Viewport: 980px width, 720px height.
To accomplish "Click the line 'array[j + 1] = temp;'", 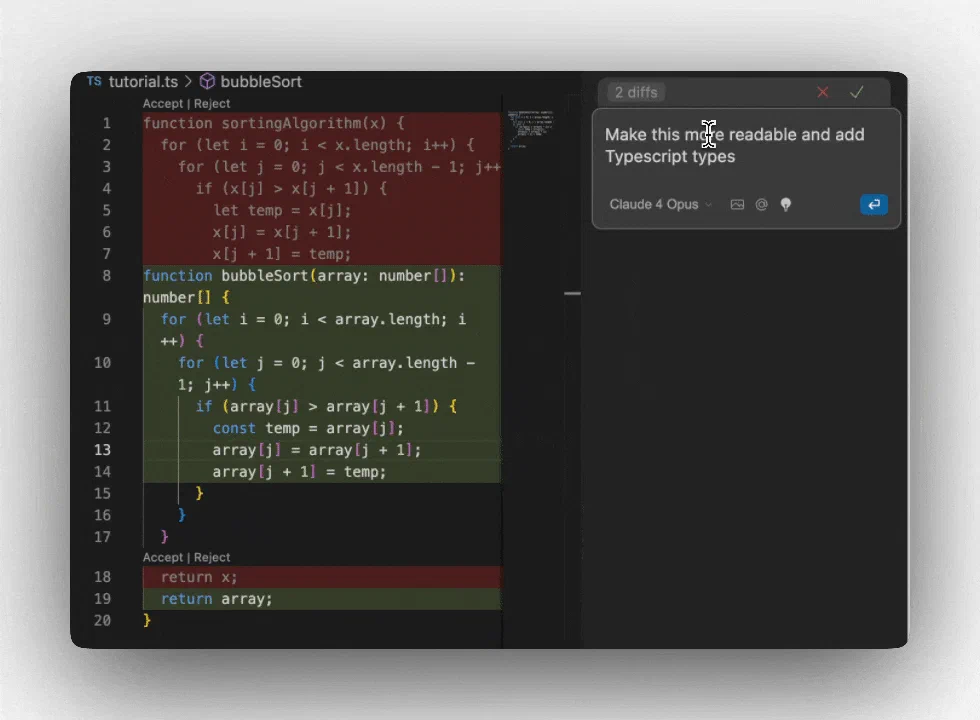I will pos(299,472).
